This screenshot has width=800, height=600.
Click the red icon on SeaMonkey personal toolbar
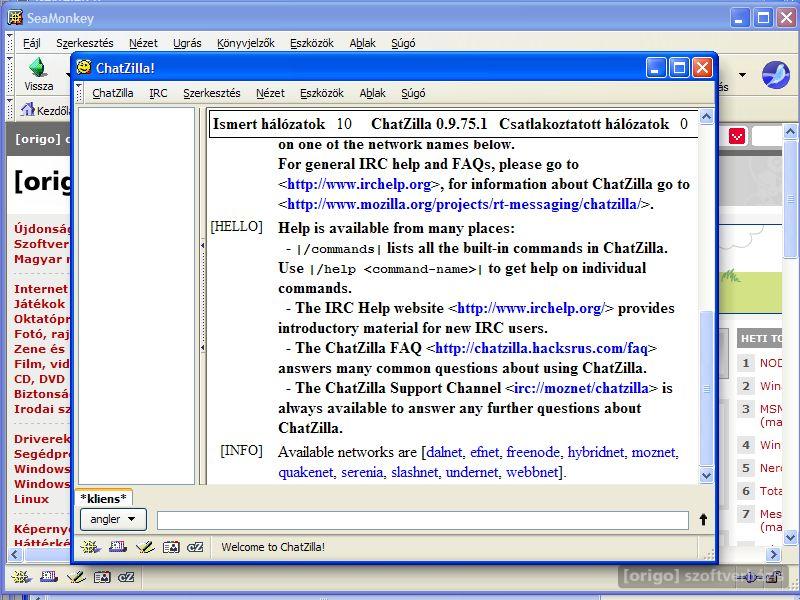[x=737, y=136]
